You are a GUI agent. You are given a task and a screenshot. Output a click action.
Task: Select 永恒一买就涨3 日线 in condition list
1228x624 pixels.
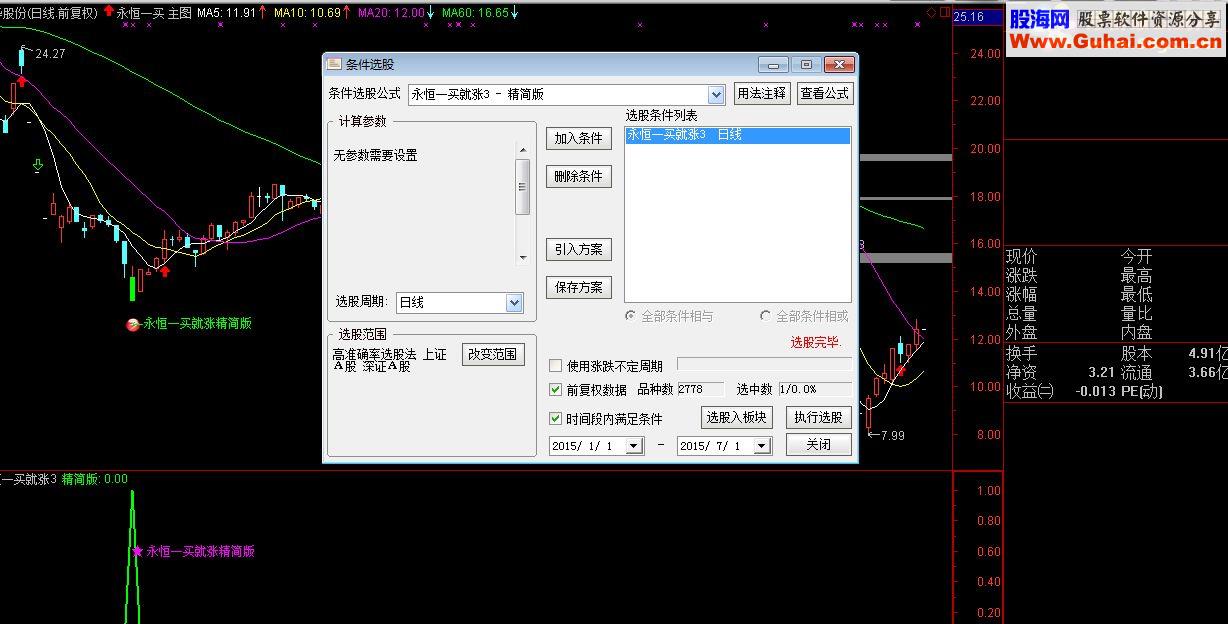click(x=738, y=135)
